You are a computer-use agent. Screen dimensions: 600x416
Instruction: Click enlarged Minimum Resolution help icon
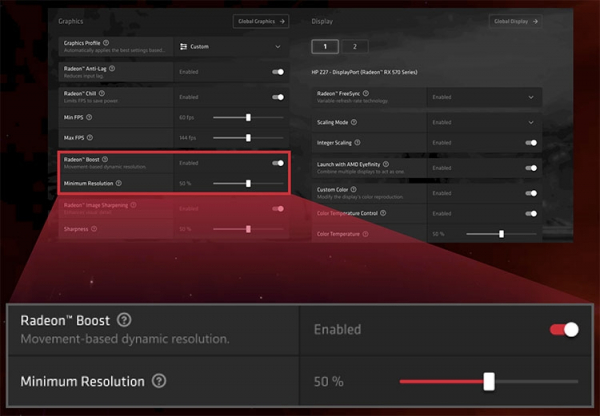[159, 381]
